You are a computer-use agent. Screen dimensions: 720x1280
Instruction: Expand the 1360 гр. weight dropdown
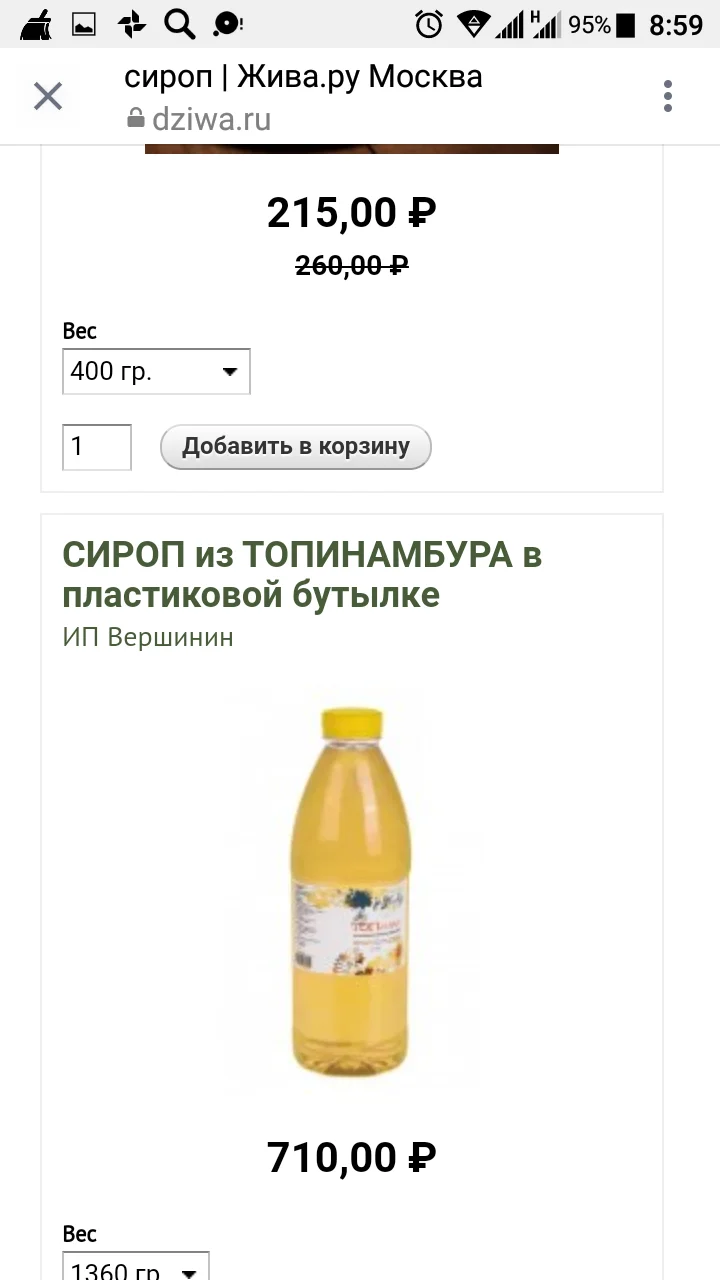[136, 1266]
